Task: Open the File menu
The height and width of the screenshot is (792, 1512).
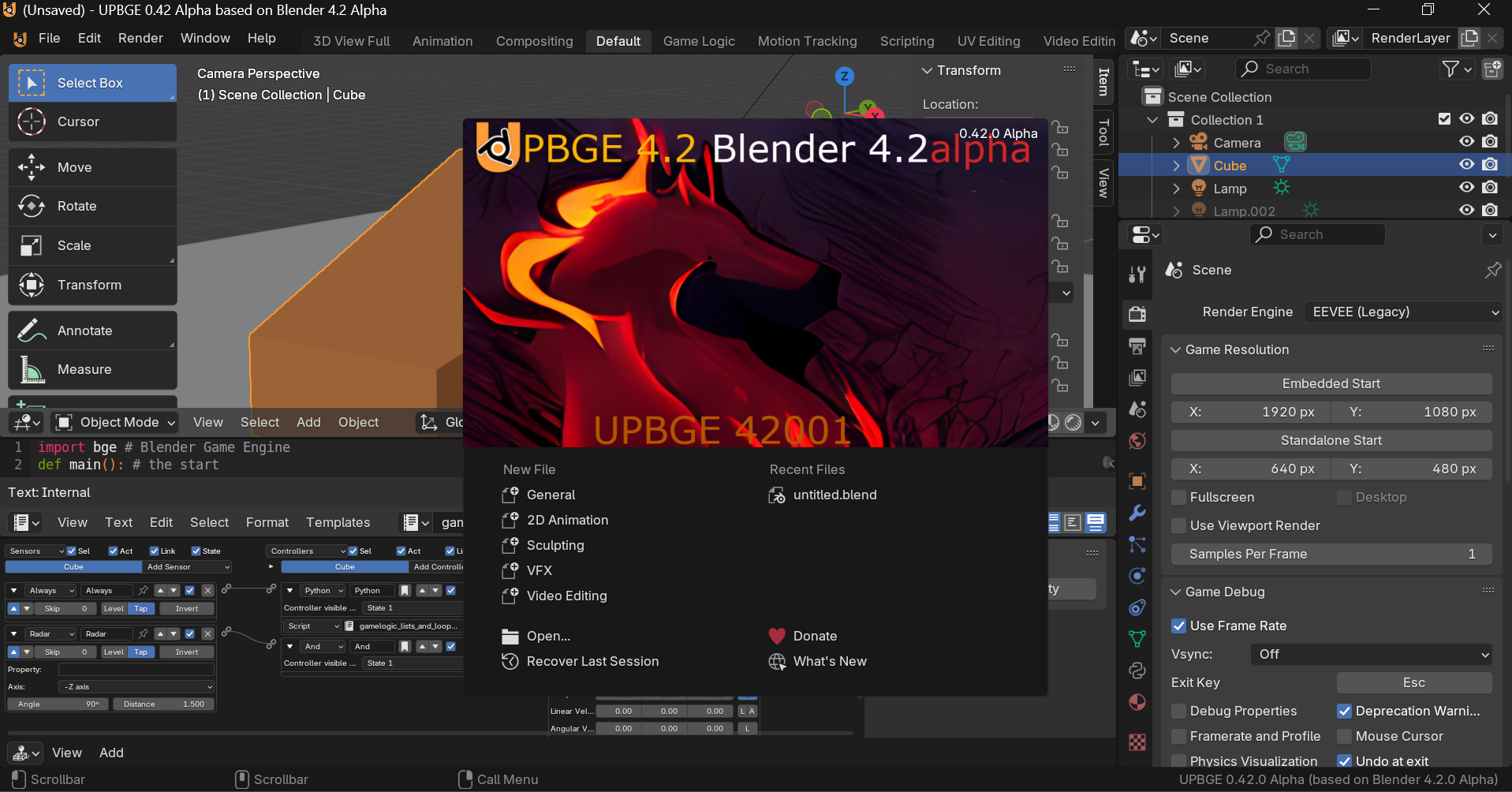Action: [x=49, y=38]
